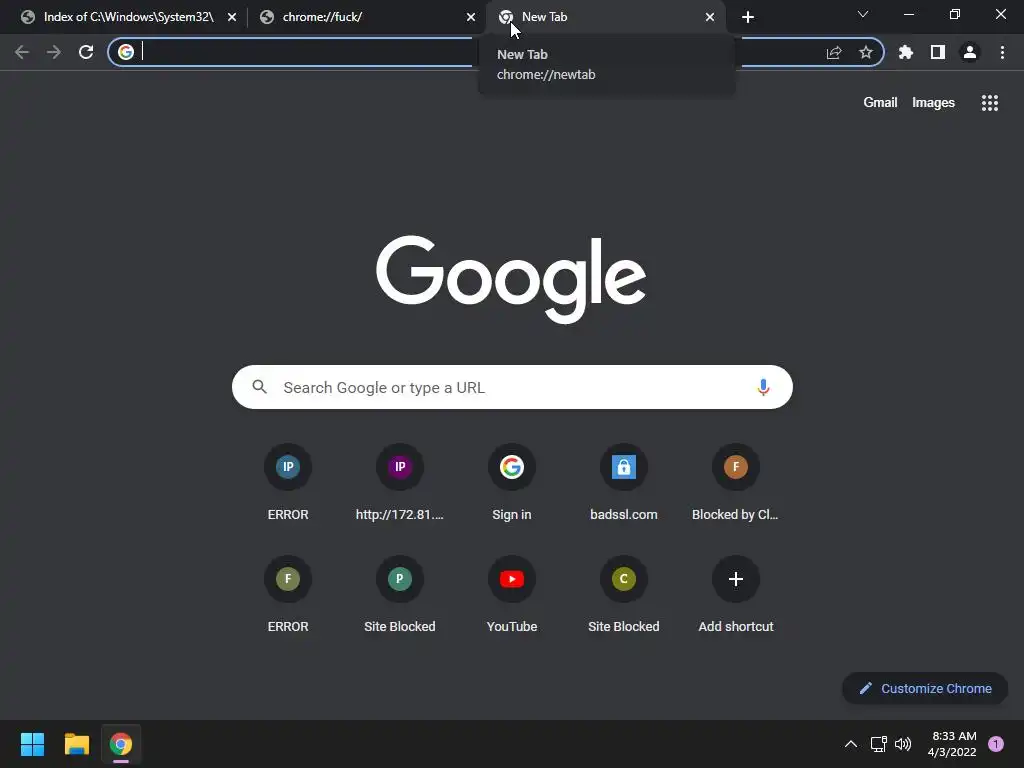Close the chrome://fuck/ tab

471,17
